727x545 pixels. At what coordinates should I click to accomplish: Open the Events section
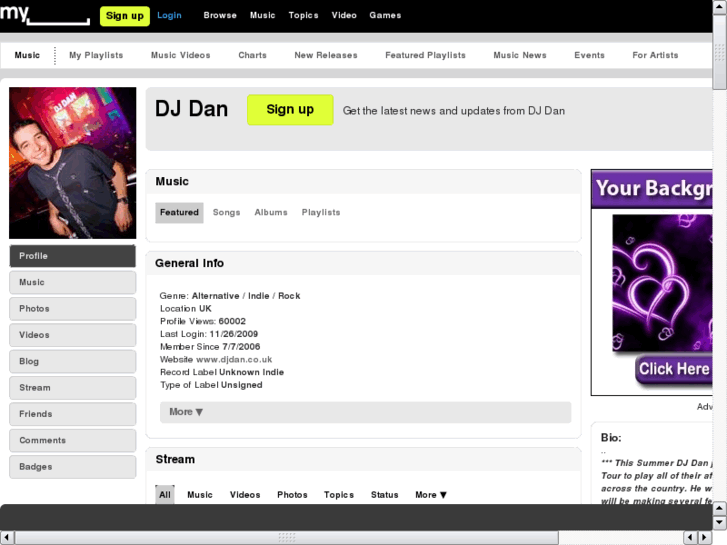click(x=589, y=55)
